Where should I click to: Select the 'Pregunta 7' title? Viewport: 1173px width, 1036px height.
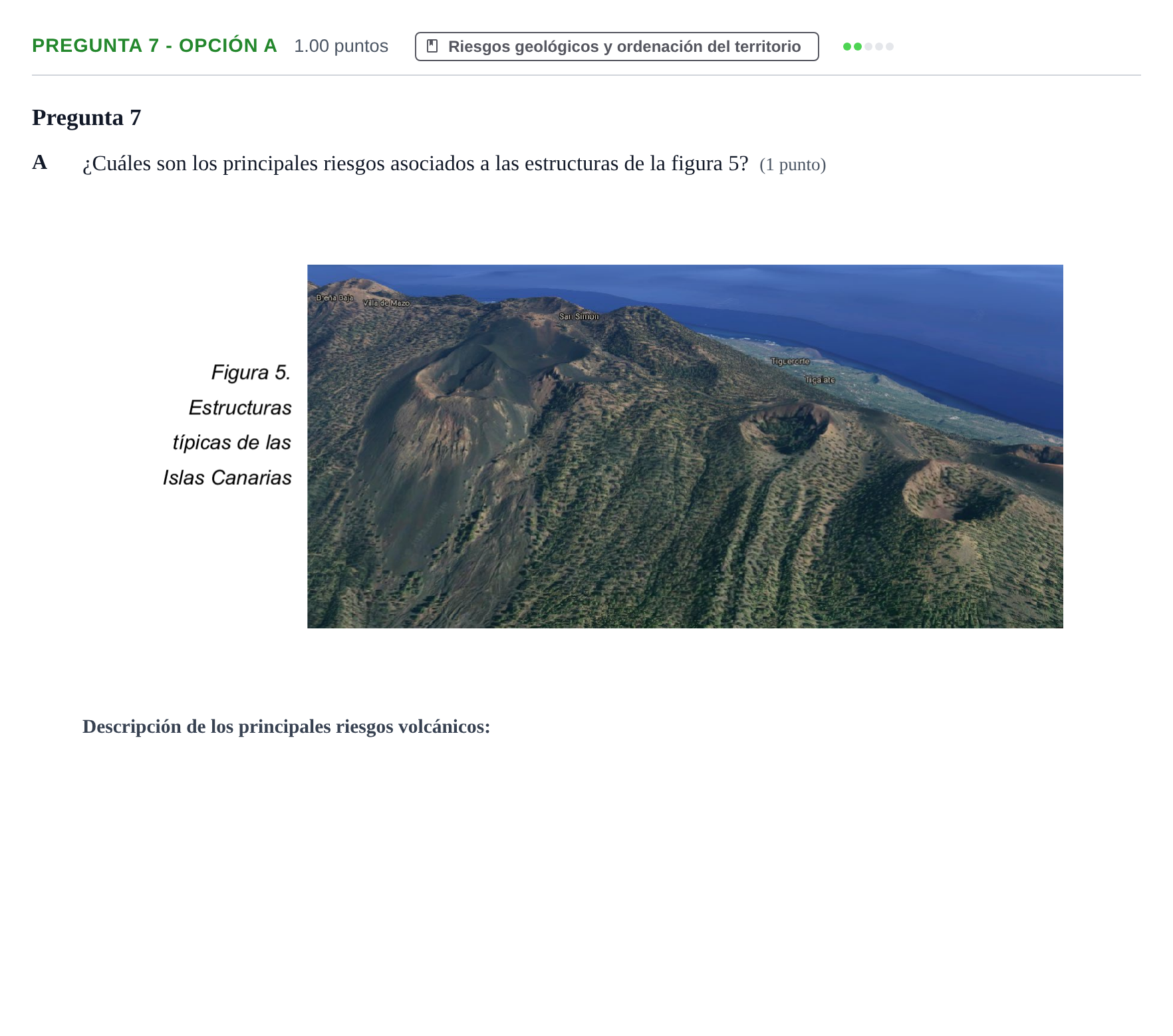pyautogui.click(x=86, y=118)
